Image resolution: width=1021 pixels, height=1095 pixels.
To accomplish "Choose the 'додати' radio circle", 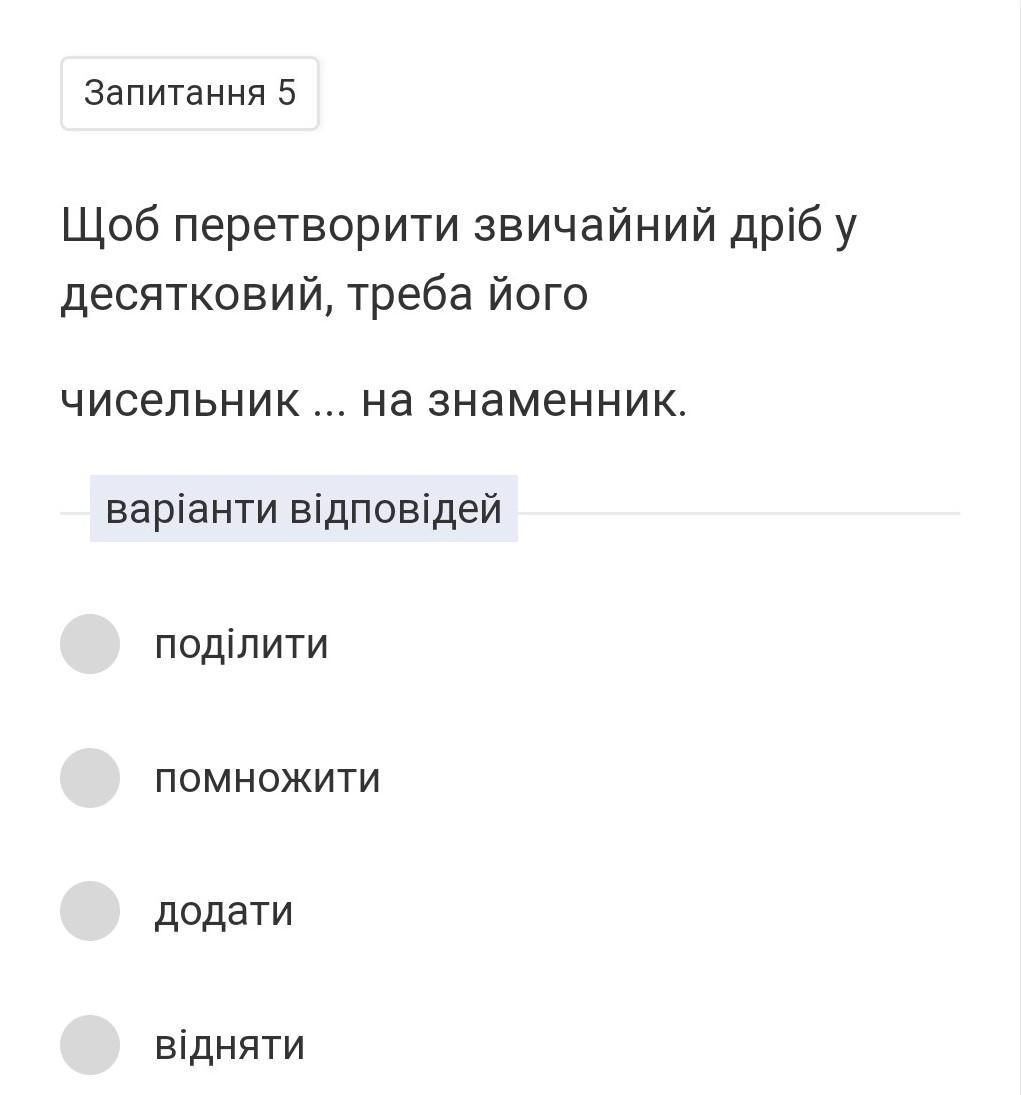I will [90, 911].
